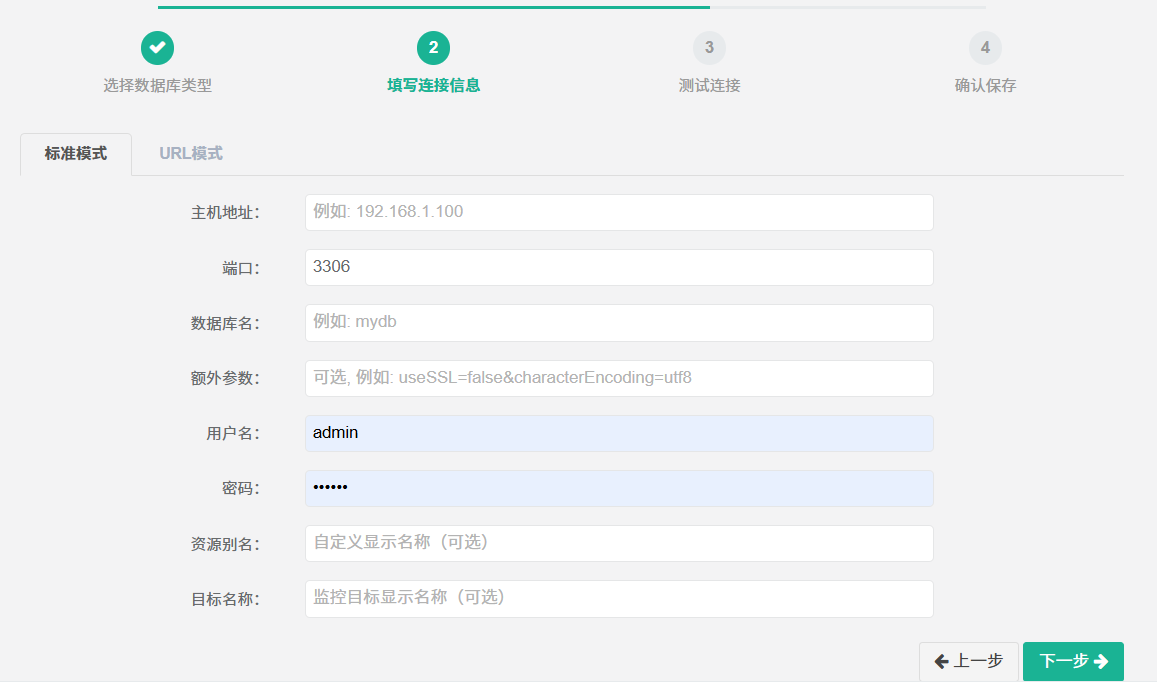This screenshot has height=688, width=1157.
Task: Click the 用户名 field containing admin
Action: tap(619, 433)
